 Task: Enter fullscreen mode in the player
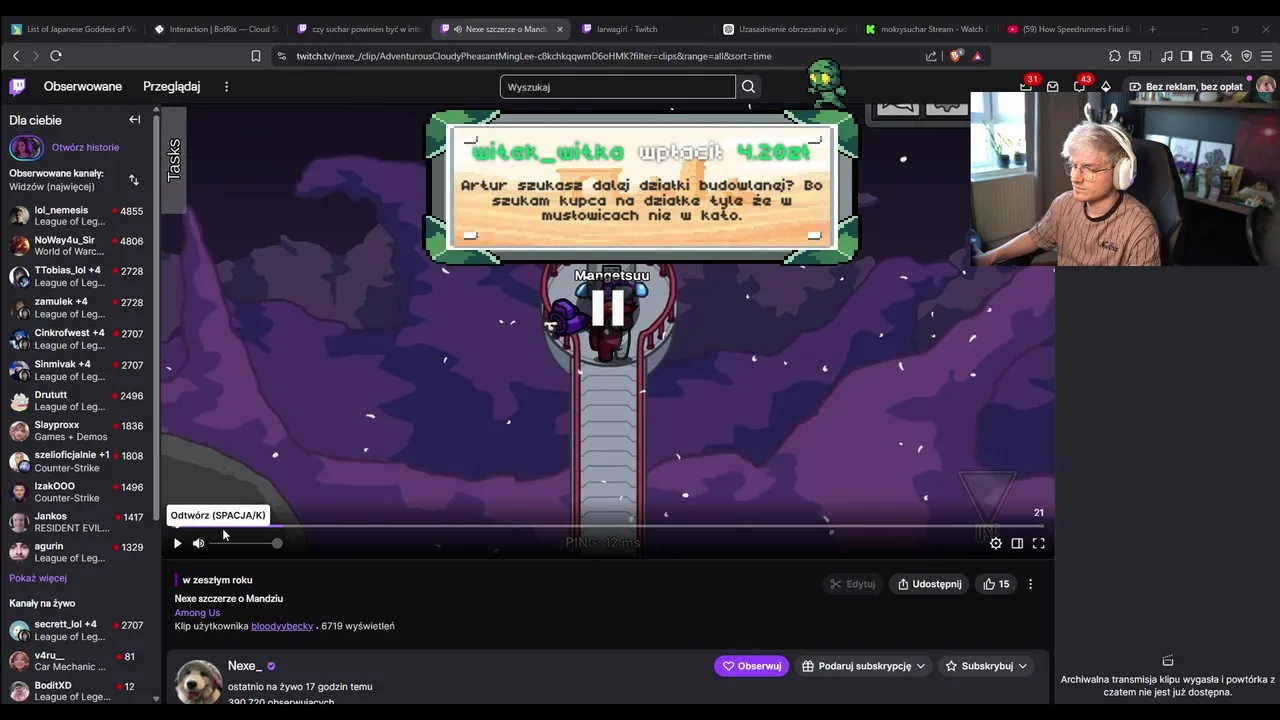point(1038,543)
